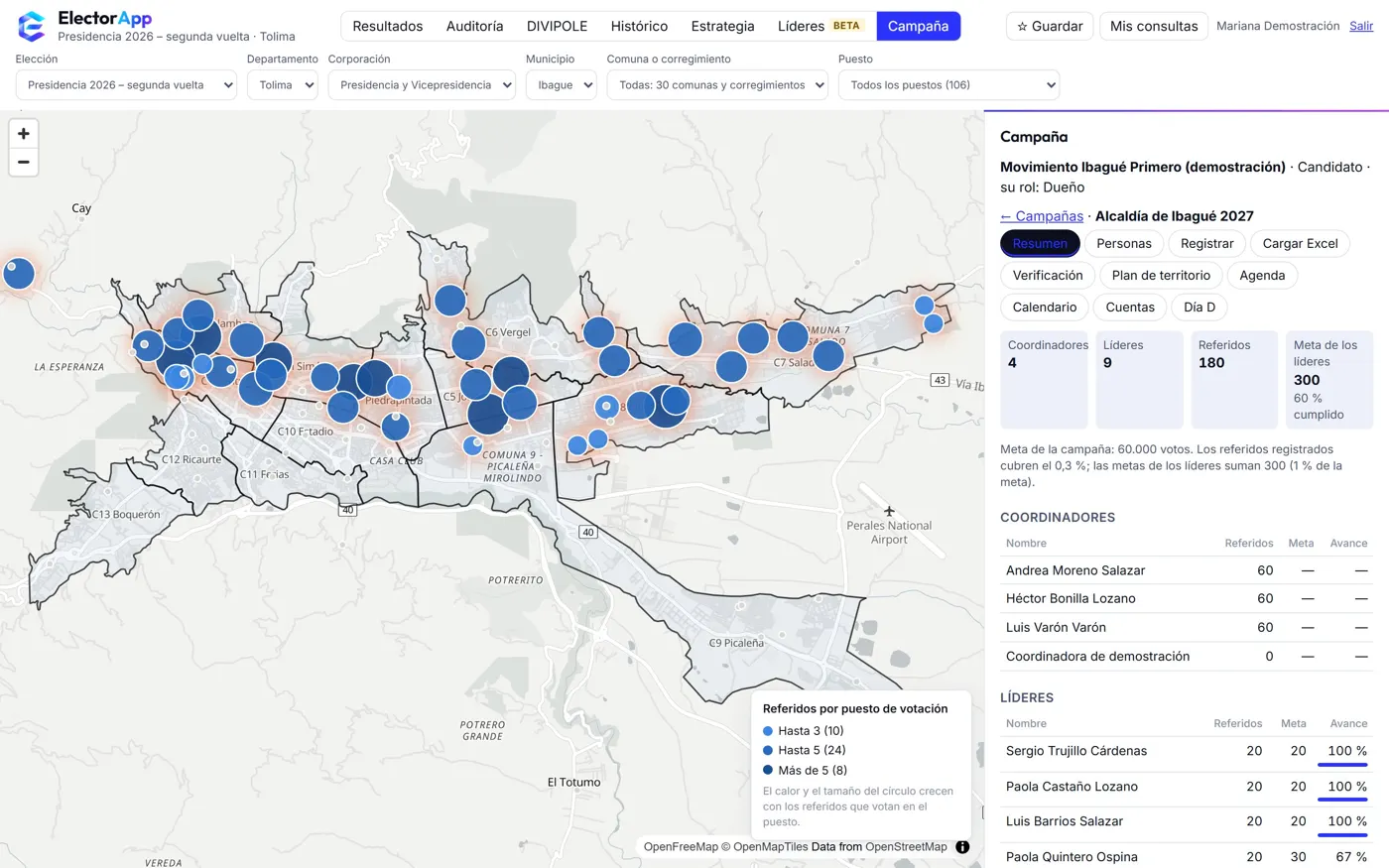This screenshot has width=1389, height=868.
Task: Go to the DIVIPOLE tab
Action: tap(557, 26)
